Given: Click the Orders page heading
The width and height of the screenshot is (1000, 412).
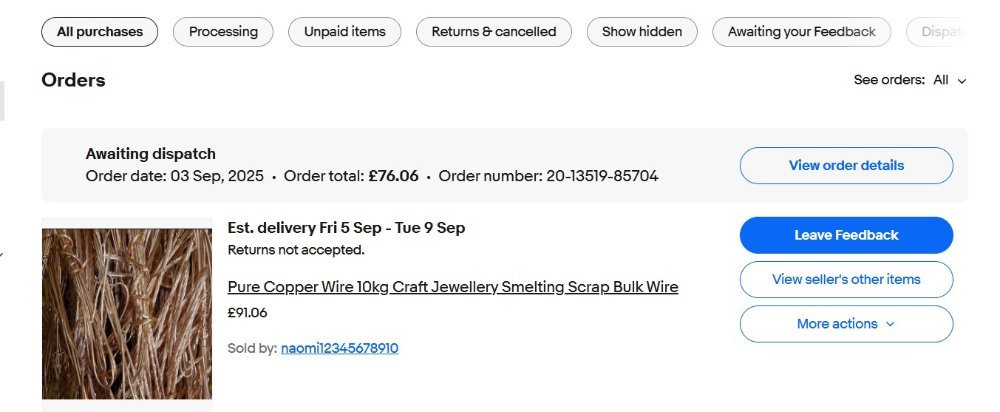Looking at the screenshot, I should (73, 80).
